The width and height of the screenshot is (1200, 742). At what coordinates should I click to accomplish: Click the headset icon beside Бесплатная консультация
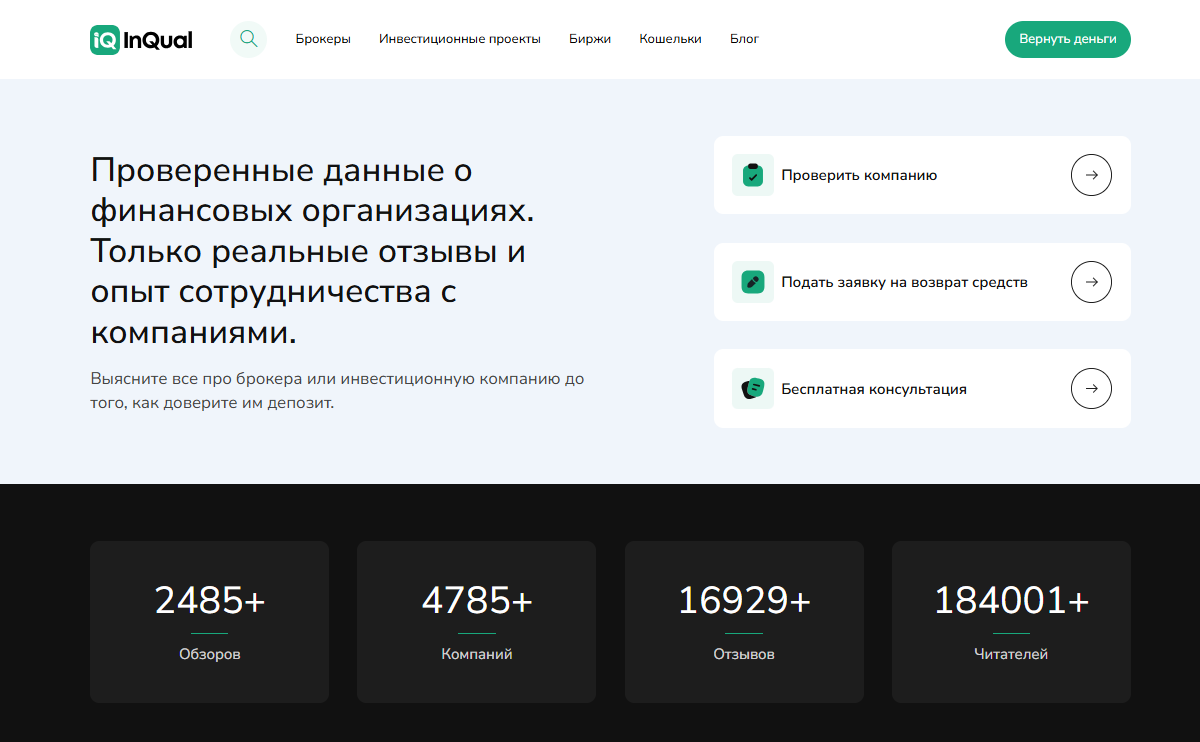point(752,388)
